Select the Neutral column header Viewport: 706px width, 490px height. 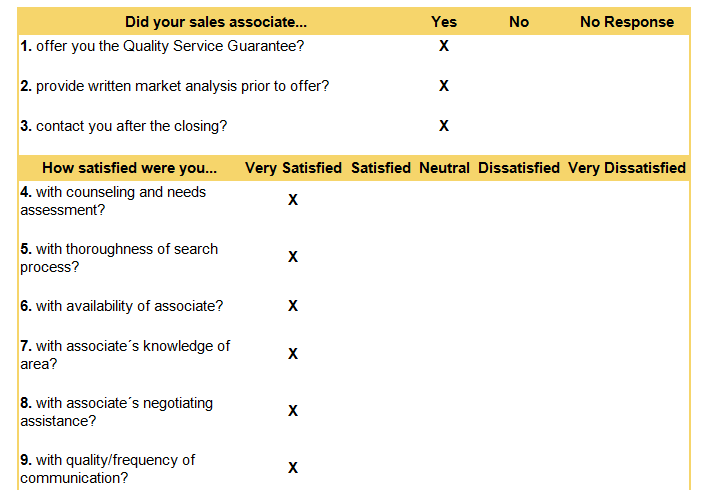pos(444,168)
